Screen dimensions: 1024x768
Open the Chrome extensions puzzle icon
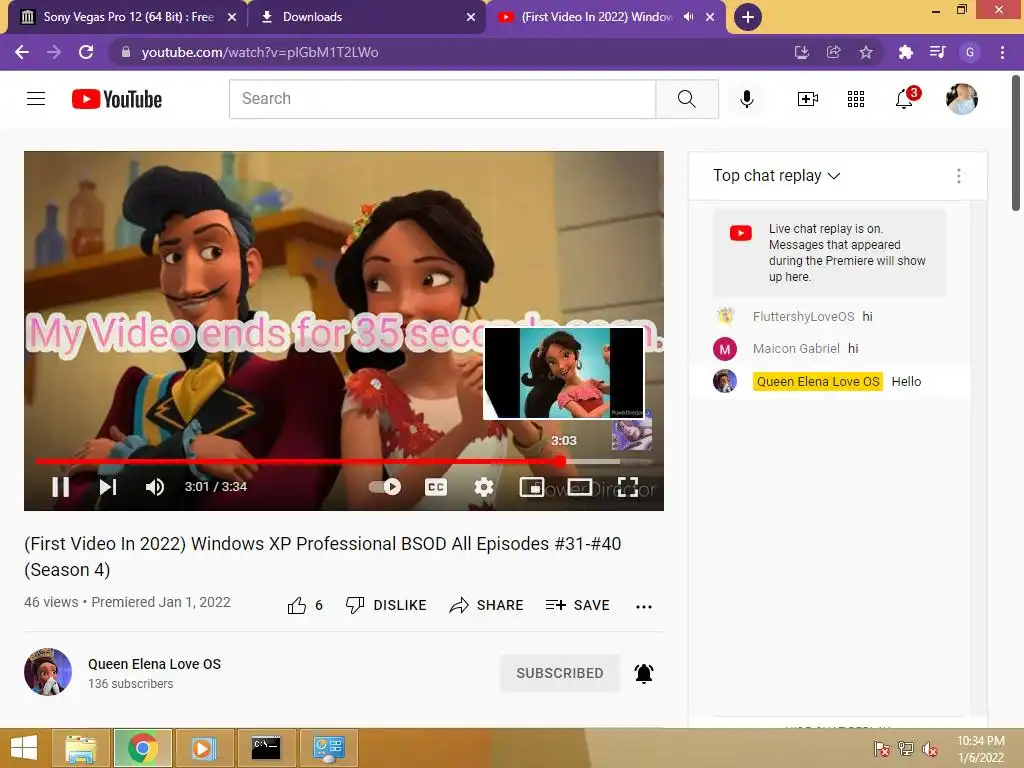pos(905,52)
